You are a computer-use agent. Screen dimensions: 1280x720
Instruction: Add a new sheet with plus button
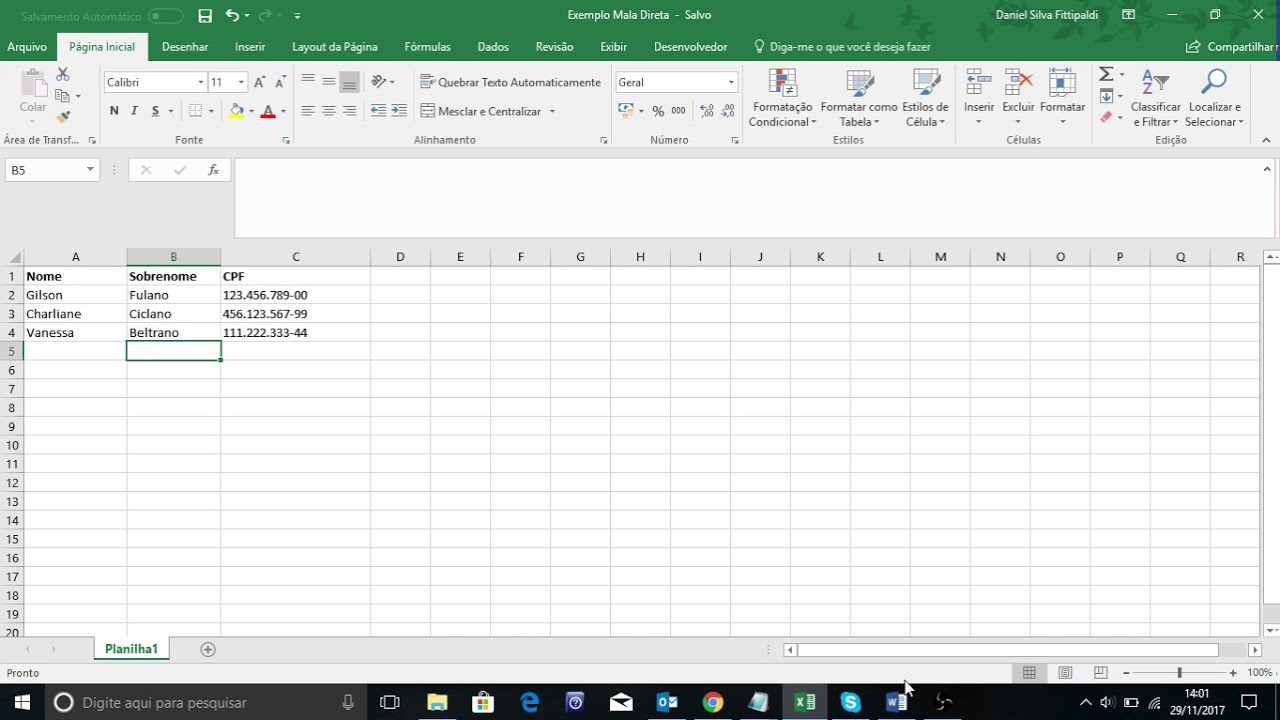(208, 649)
